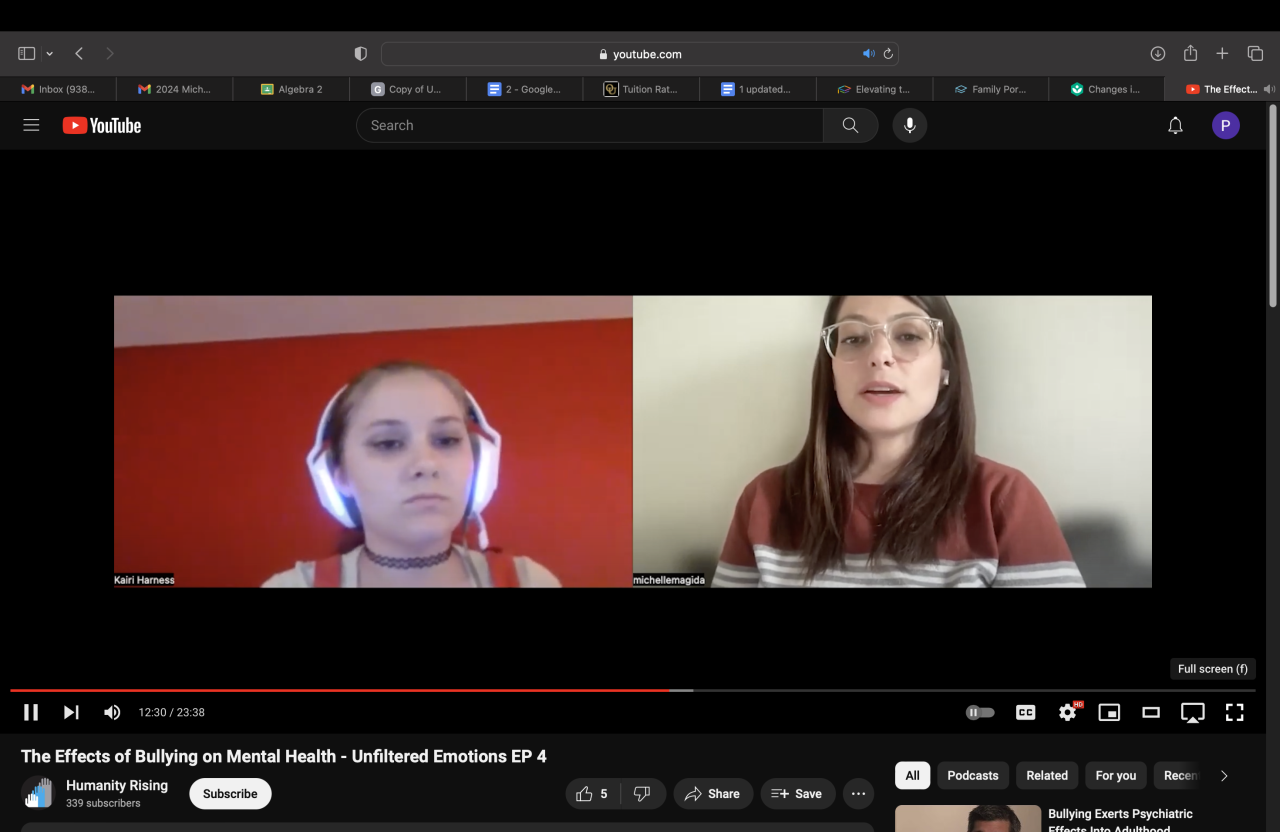Open the sidebar options dropdown chevron

point(49,53)
